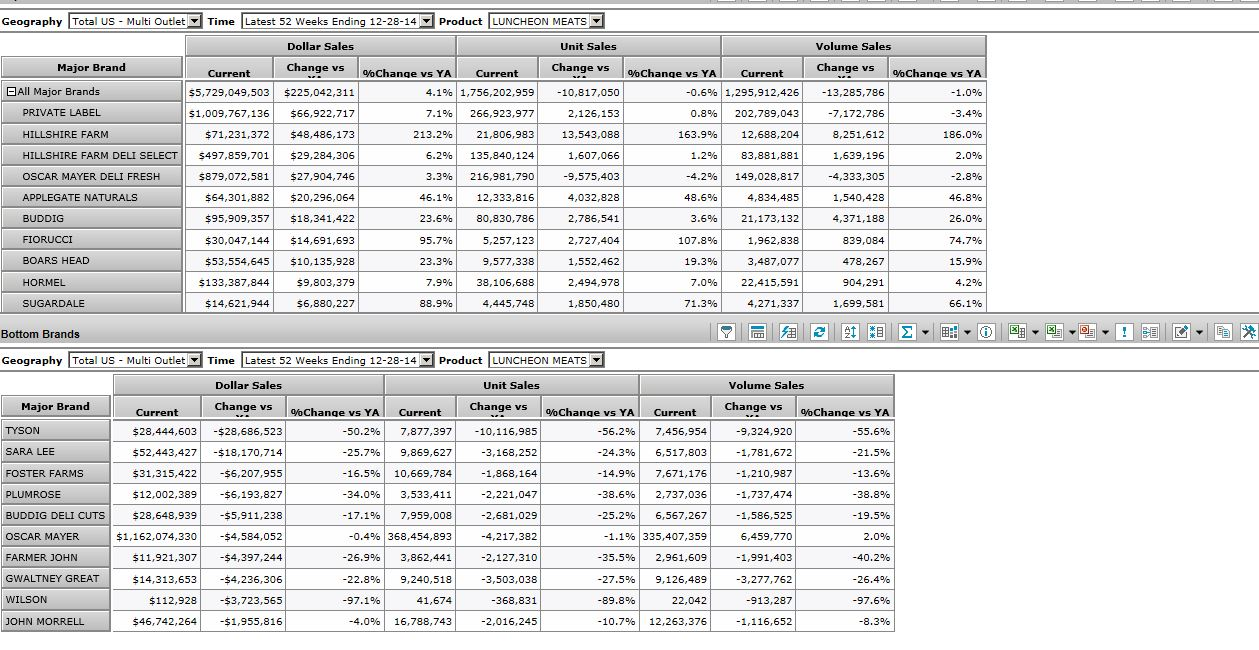Screen dimensions: 1259x650
Task: Click the copy icon in the toolbar
Action: [1223, 332]
